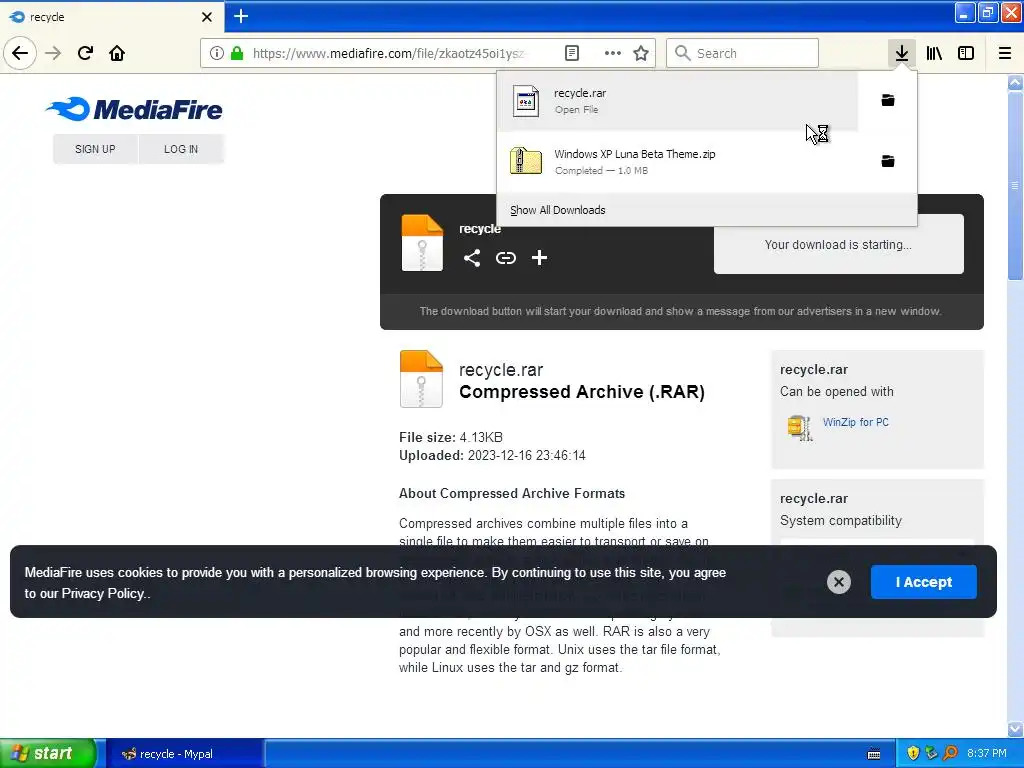
Task: Click scrollbar down arrow
Action: (1015, 729)
